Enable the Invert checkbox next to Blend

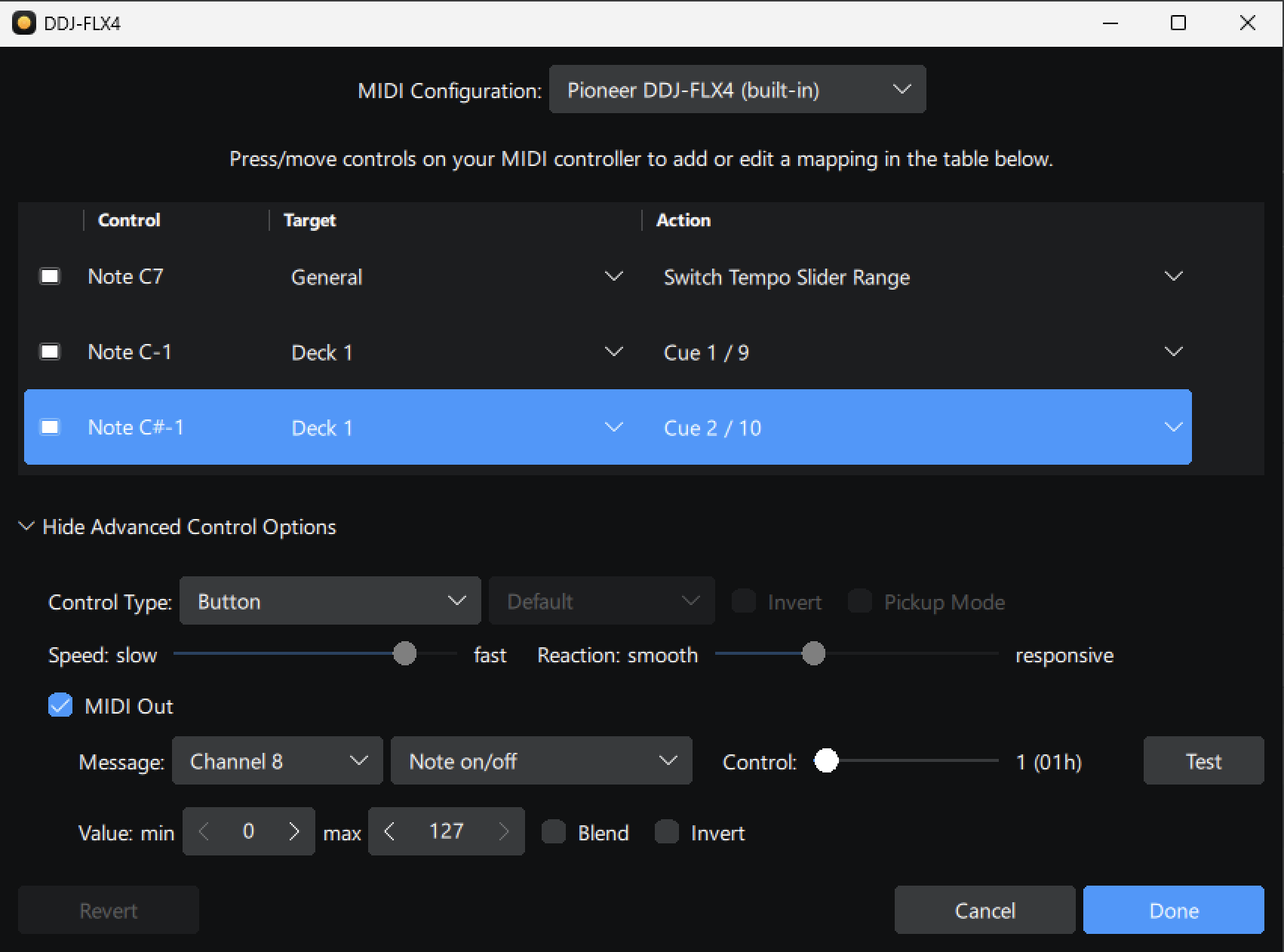point(667,832)
